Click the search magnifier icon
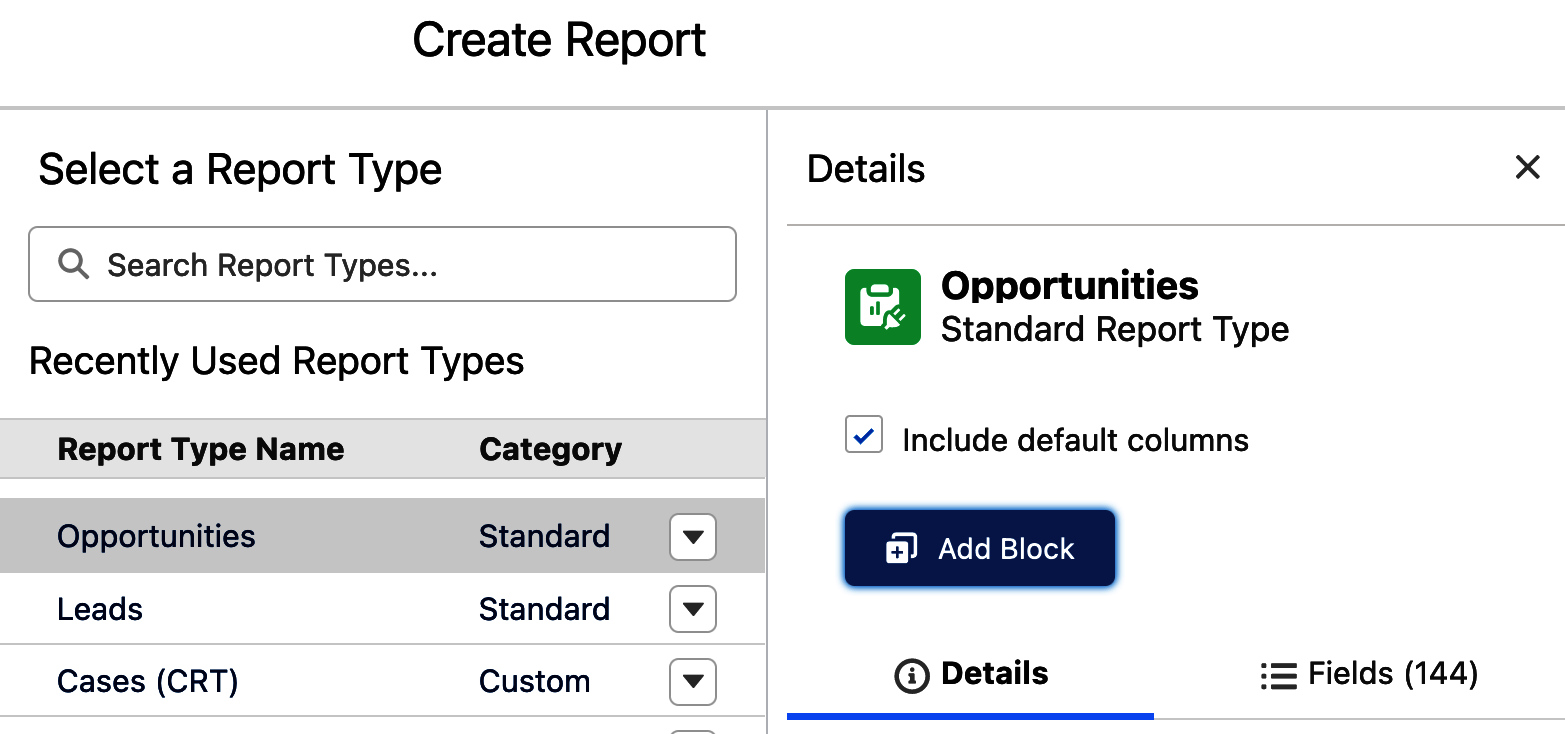This screenshot has height=734, width=1565. point(73,264)
